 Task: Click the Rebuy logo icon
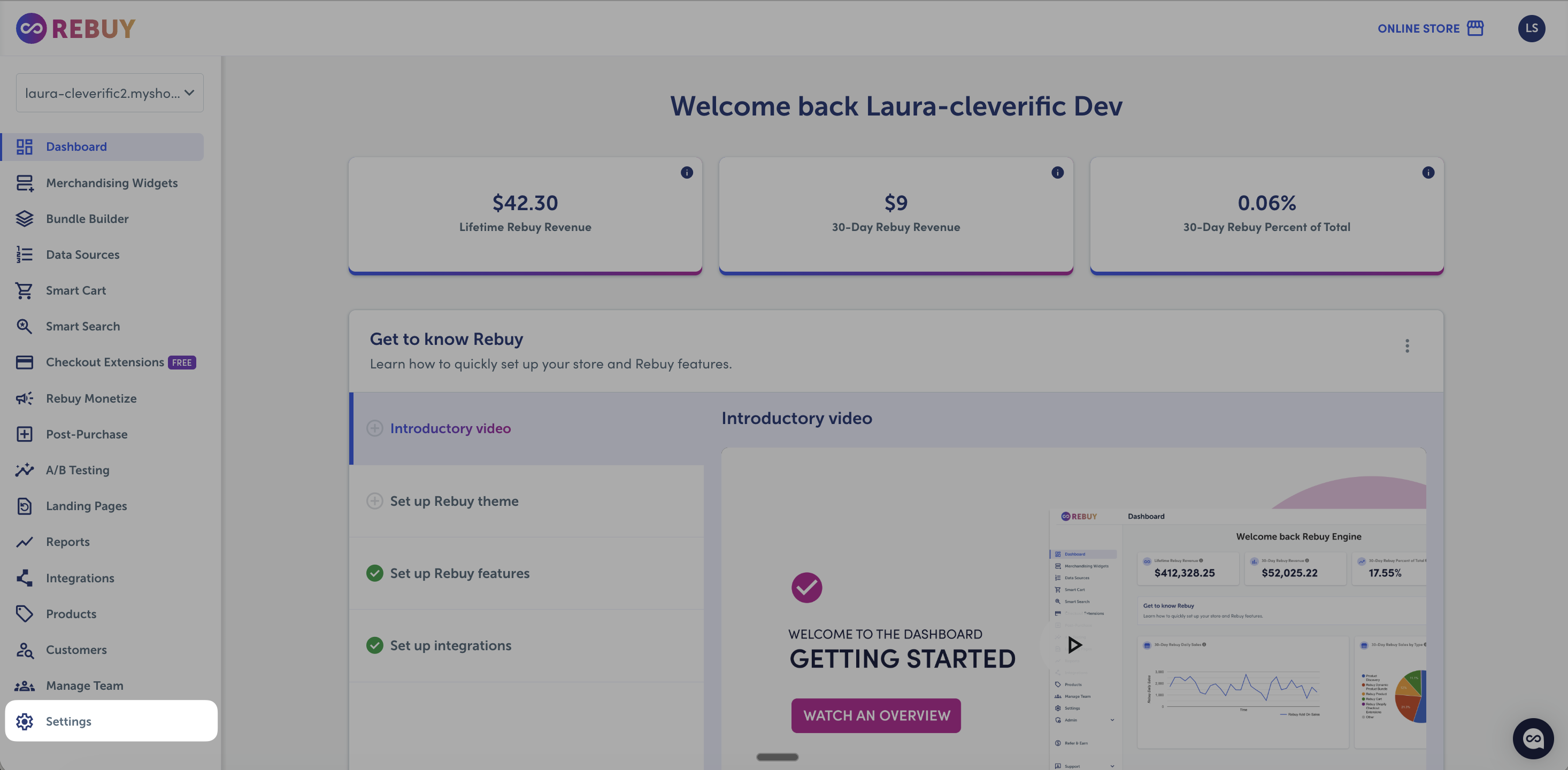pyautogui.click(x=31, y=28)
